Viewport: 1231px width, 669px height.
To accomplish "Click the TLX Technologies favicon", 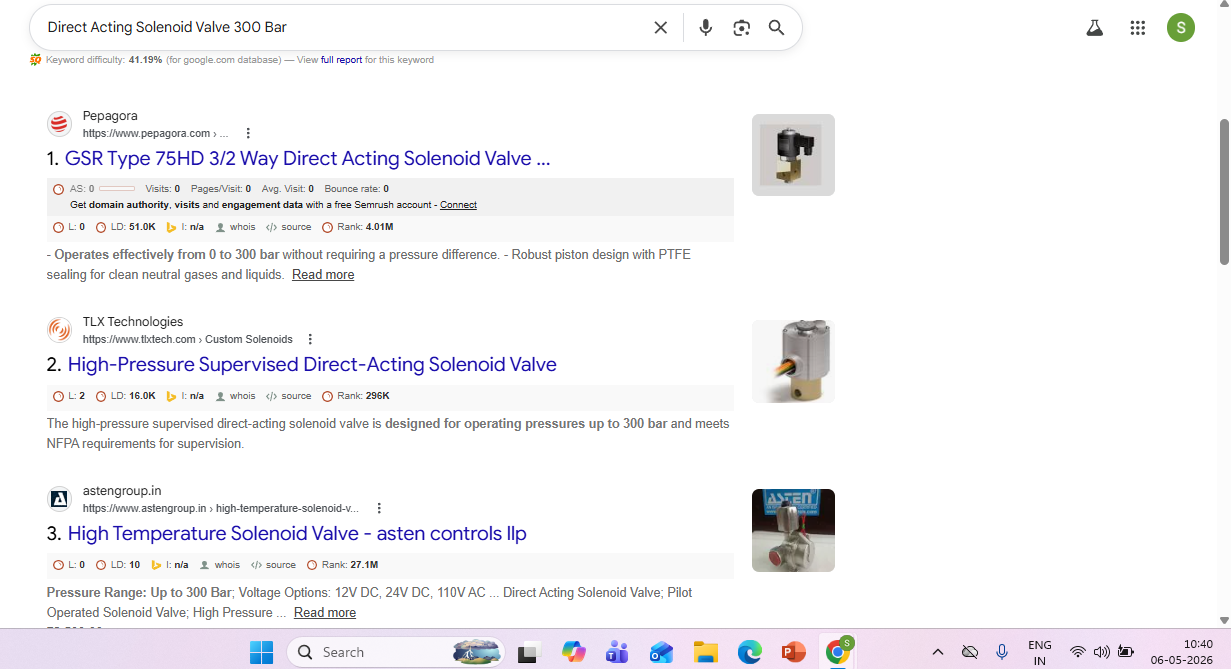I will point(60,330).
